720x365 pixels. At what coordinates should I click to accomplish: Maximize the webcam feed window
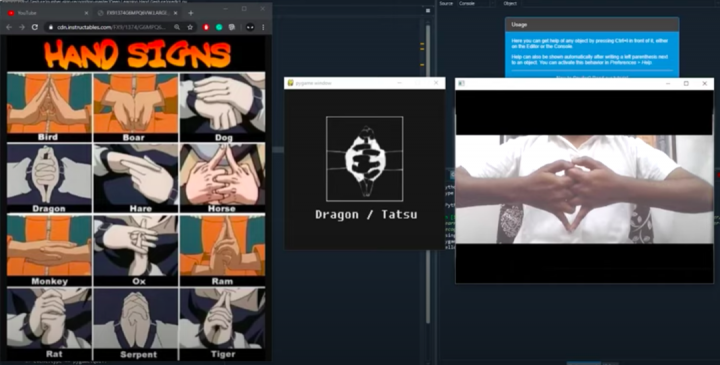coord(686,84)
